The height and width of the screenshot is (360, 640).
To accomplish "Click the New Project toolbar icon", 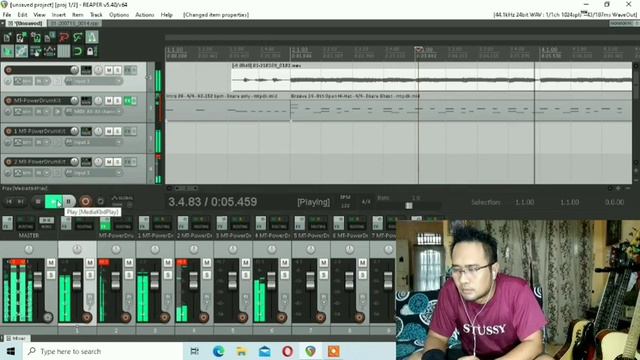I will 7,38.
